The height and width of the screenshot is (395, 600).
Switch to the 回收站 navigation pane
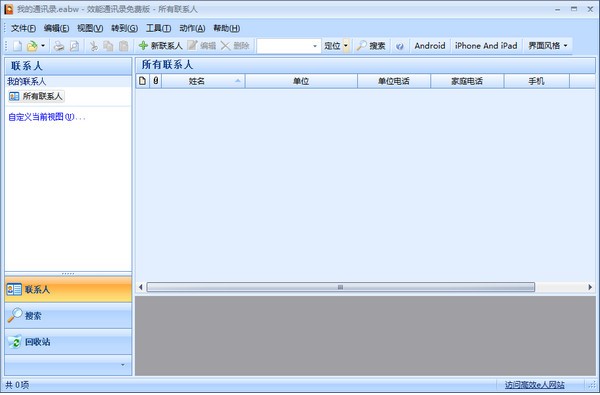[x=68, y=342]
